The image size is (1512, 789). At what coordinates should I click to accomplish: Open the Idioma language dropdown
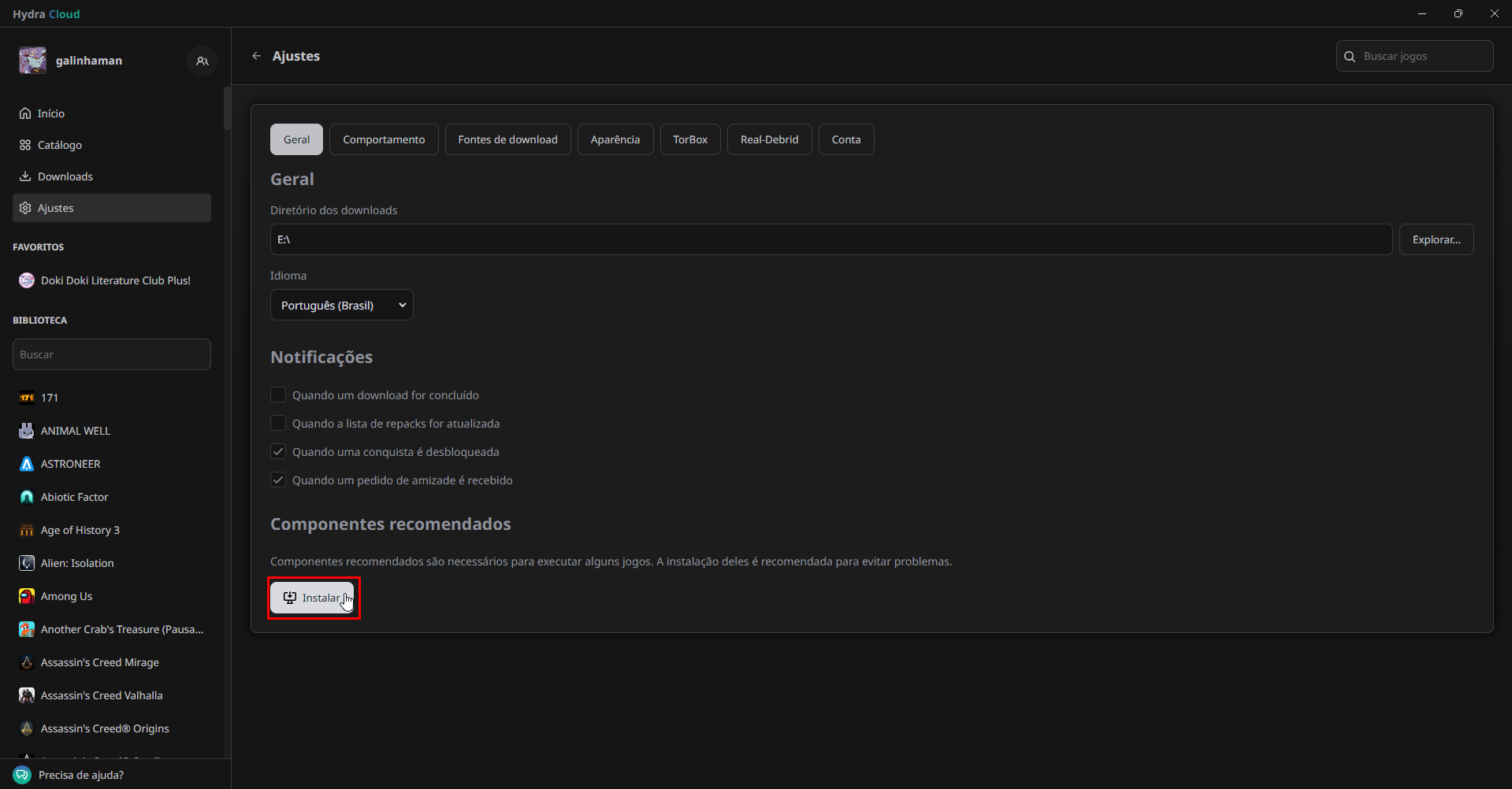click(341, 305)
